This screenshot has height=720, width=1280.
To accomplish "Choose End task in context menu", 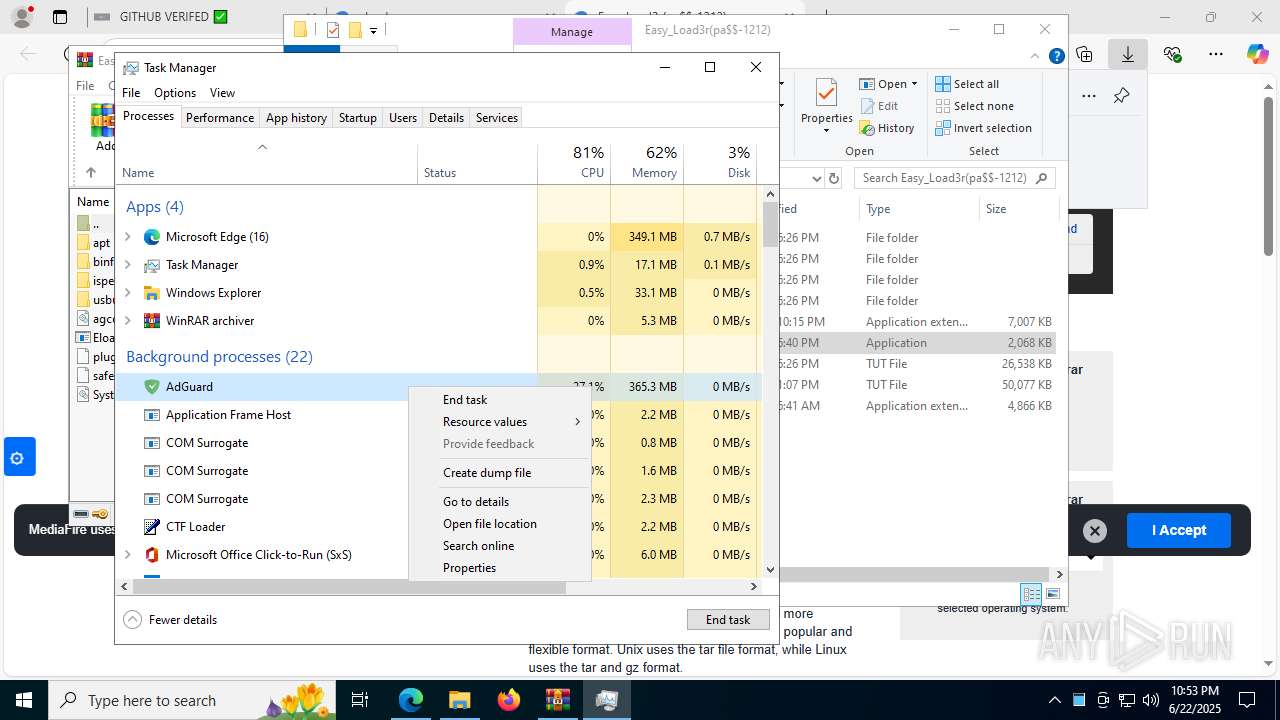I will [x=500, y=400].
